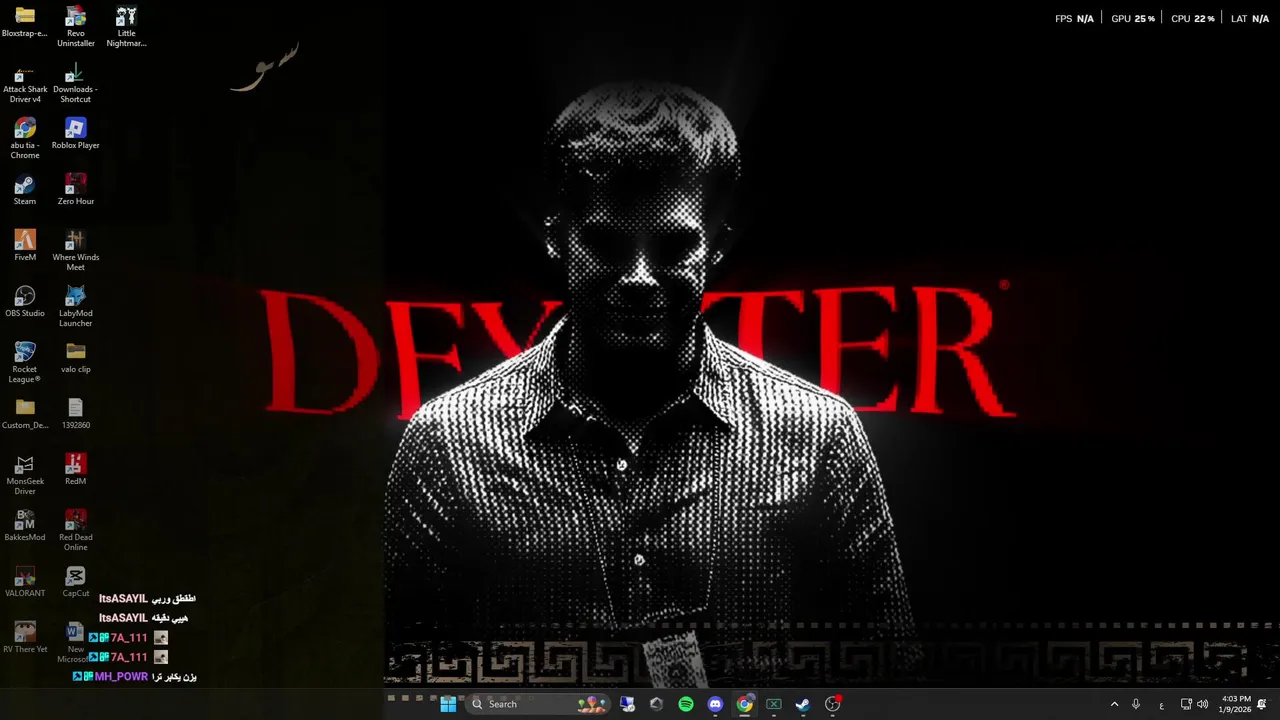Click the first ItsASAYIL chat message
Image resolution: width=1280 pixels, height=720 pixels.
(147, 598)
